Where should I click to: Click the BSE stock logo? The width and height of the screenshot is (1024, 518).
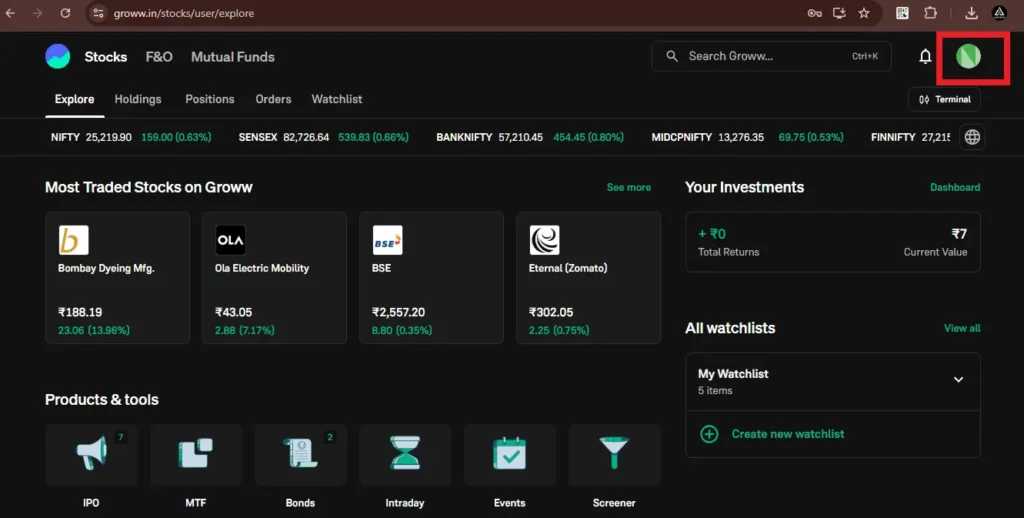pyautogui.click(x=387, y=240)
